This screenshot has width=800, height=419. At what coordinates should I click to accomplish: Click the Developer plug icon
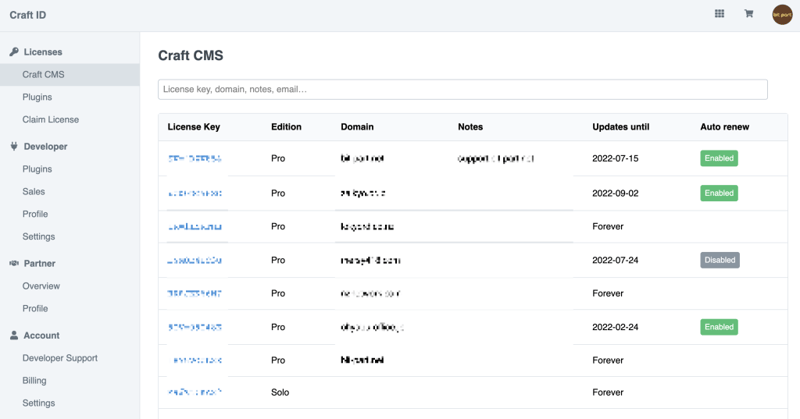click(x=14, y=147)
